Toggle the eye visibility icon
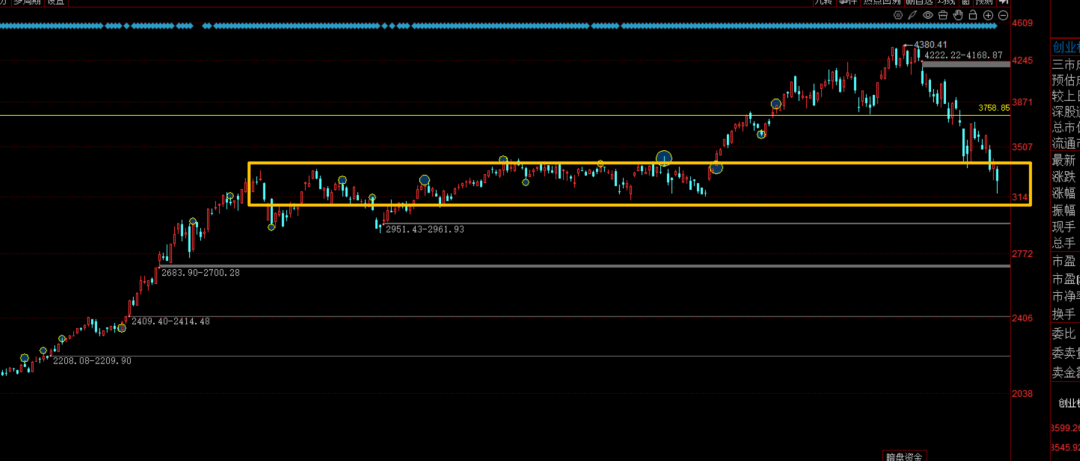Image resolution: width=1080 pixels, height=461 pixels. point(928,14)
